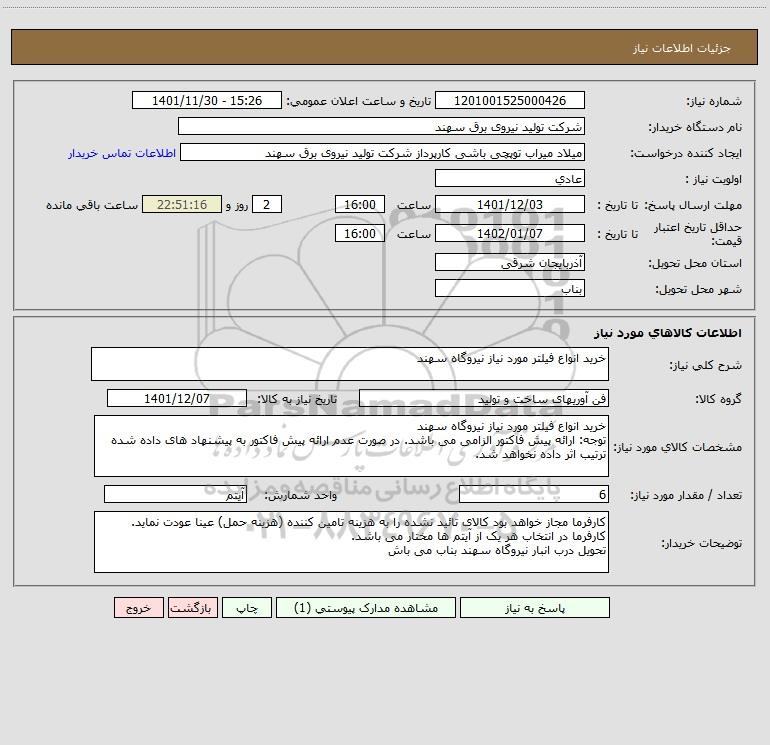Viewport: 770px width, 745px height.
Task: Click buyer name field شرکت تولید نیروی برق سهند
Action: point(381,126)
